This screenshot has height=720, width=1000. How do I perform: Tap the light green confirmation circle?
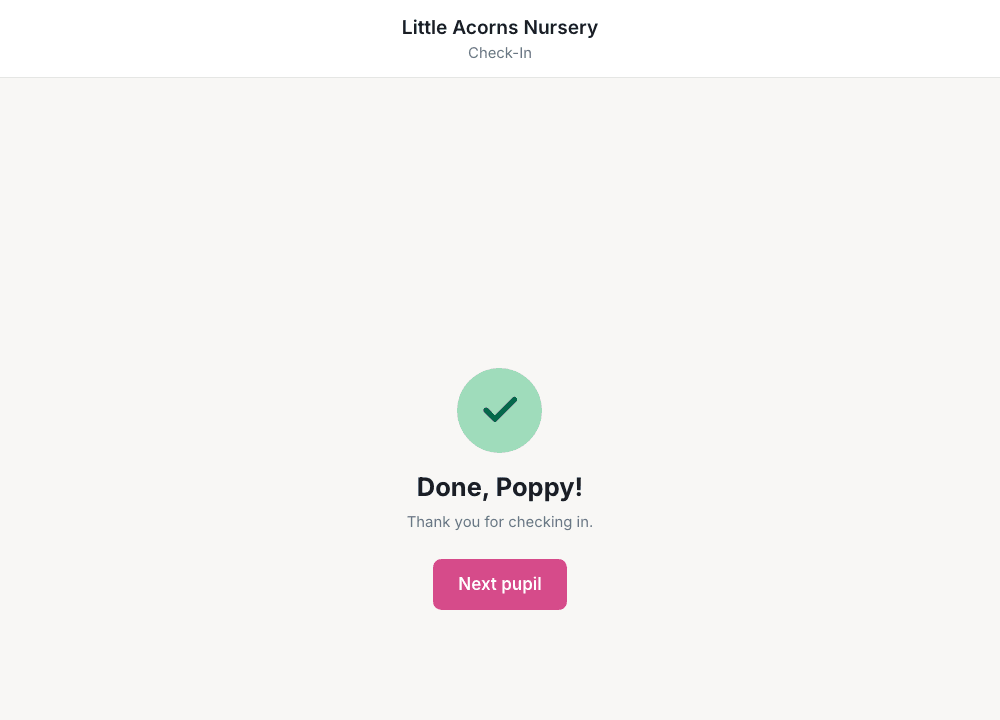pos(499,410)
